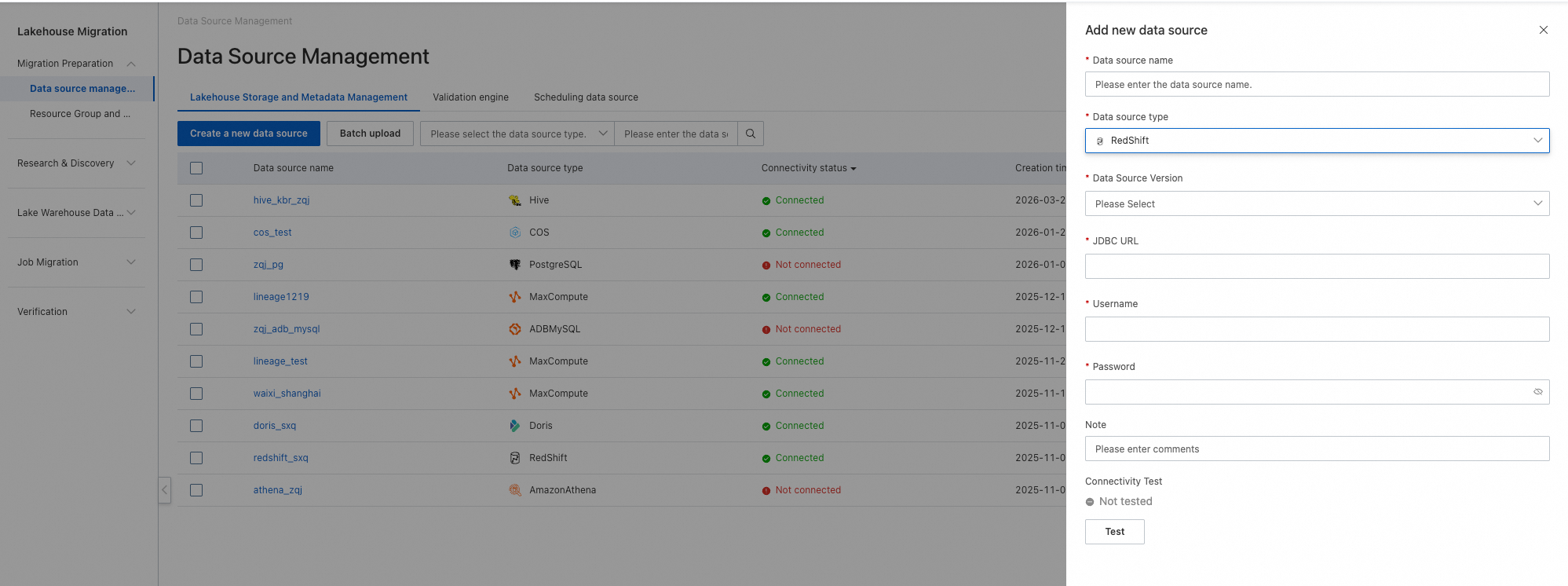
Task: Toggle password visibility eye icon
Action: 1537,392
